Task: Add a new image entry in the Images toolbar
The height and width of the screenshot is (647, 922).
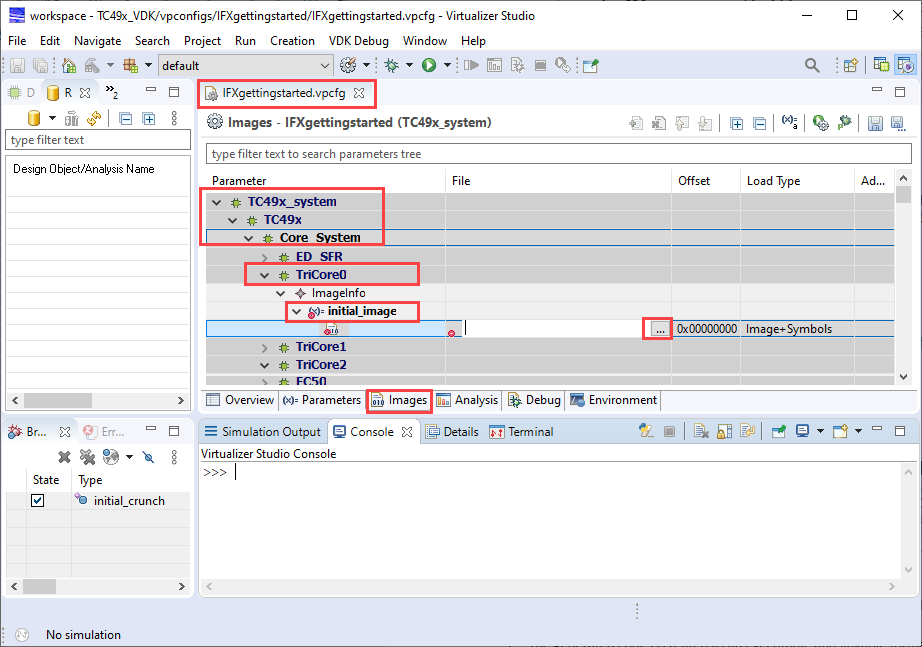Action: point(636,122)
